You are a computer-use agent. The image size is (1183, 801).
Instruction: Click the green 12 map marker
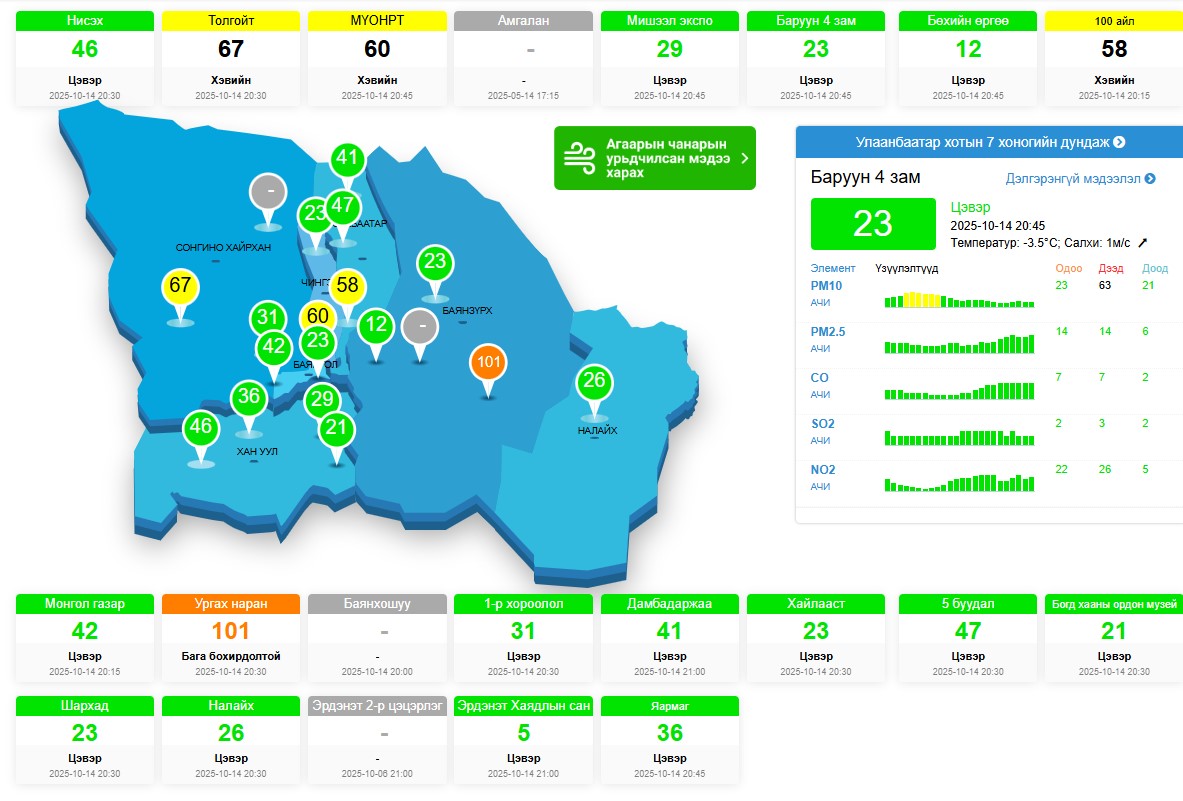pos(376,325)
